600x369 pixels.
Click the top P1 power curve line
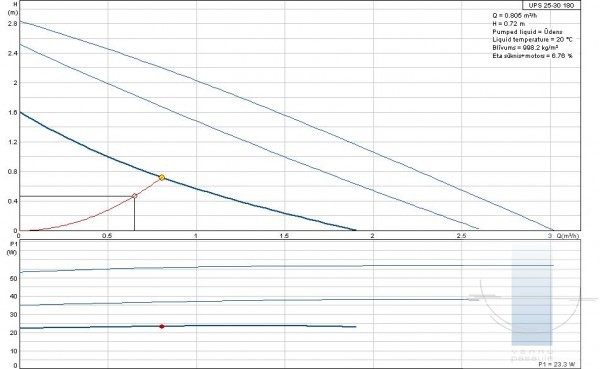[x=287, y=267]
